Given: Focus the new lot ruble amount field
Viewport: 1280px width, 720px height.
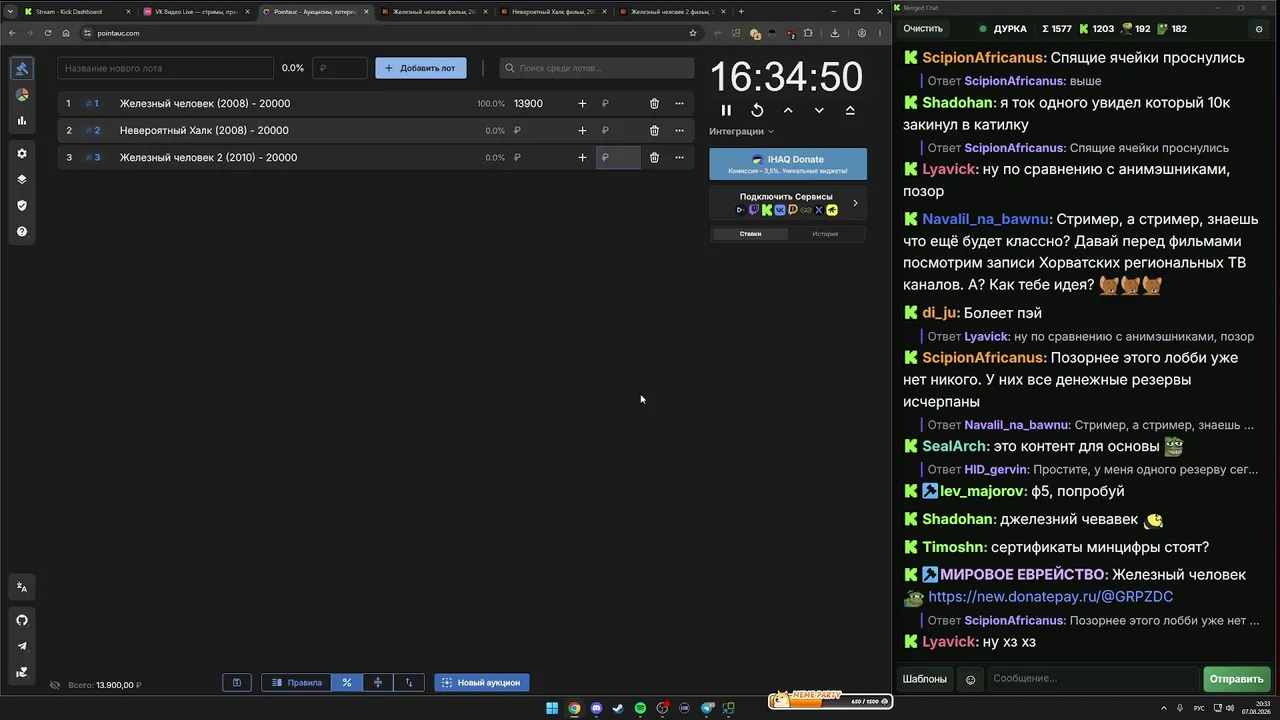Looking at the screenshot, I should tap(340, 68).
